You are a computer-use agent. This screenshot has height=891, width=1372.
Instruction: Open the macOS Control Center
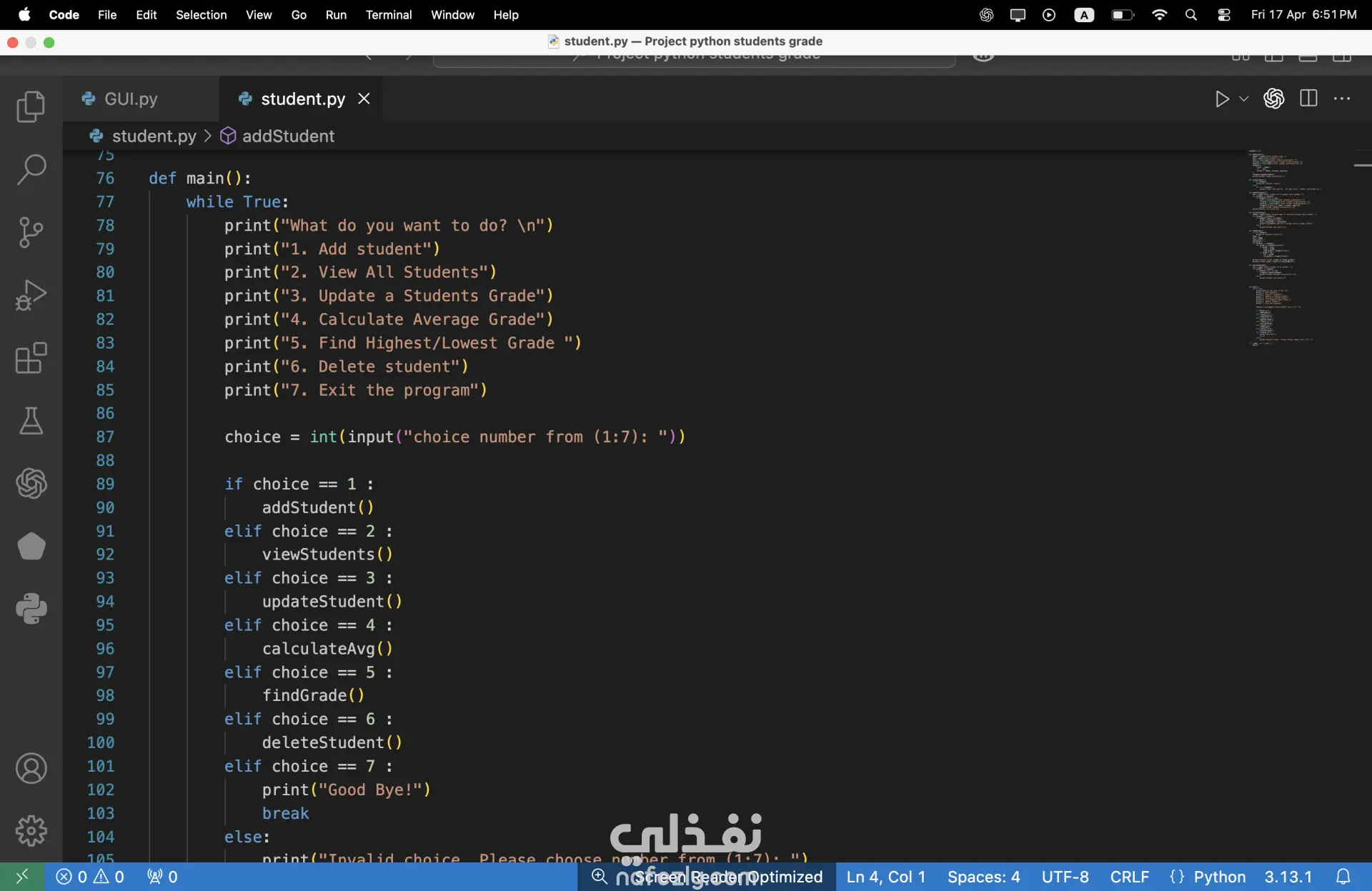(1224, 15)
